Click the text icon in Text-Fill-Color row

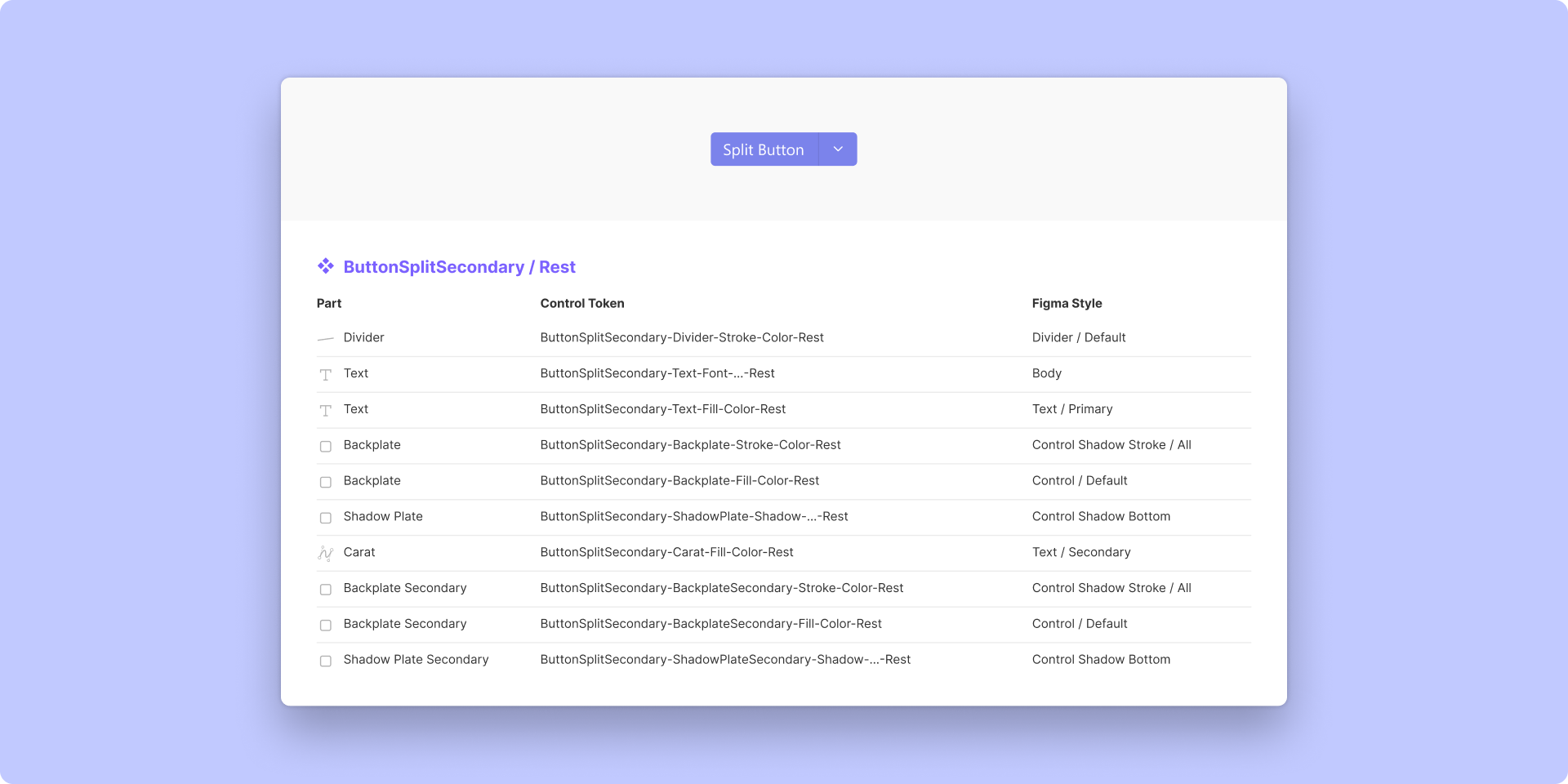pyautogui.click(x=326, y=410)
